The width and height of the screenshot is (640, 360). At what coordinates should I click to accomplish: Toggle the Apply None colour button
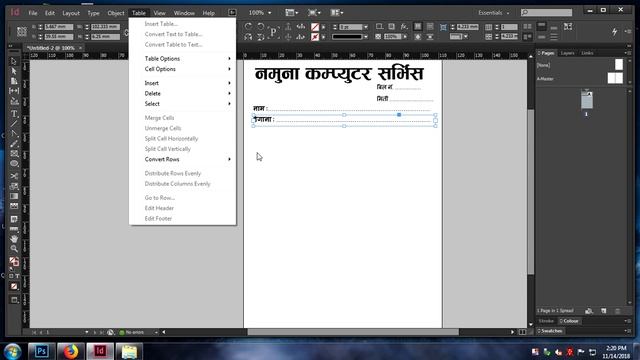click(x=14, y=287)
